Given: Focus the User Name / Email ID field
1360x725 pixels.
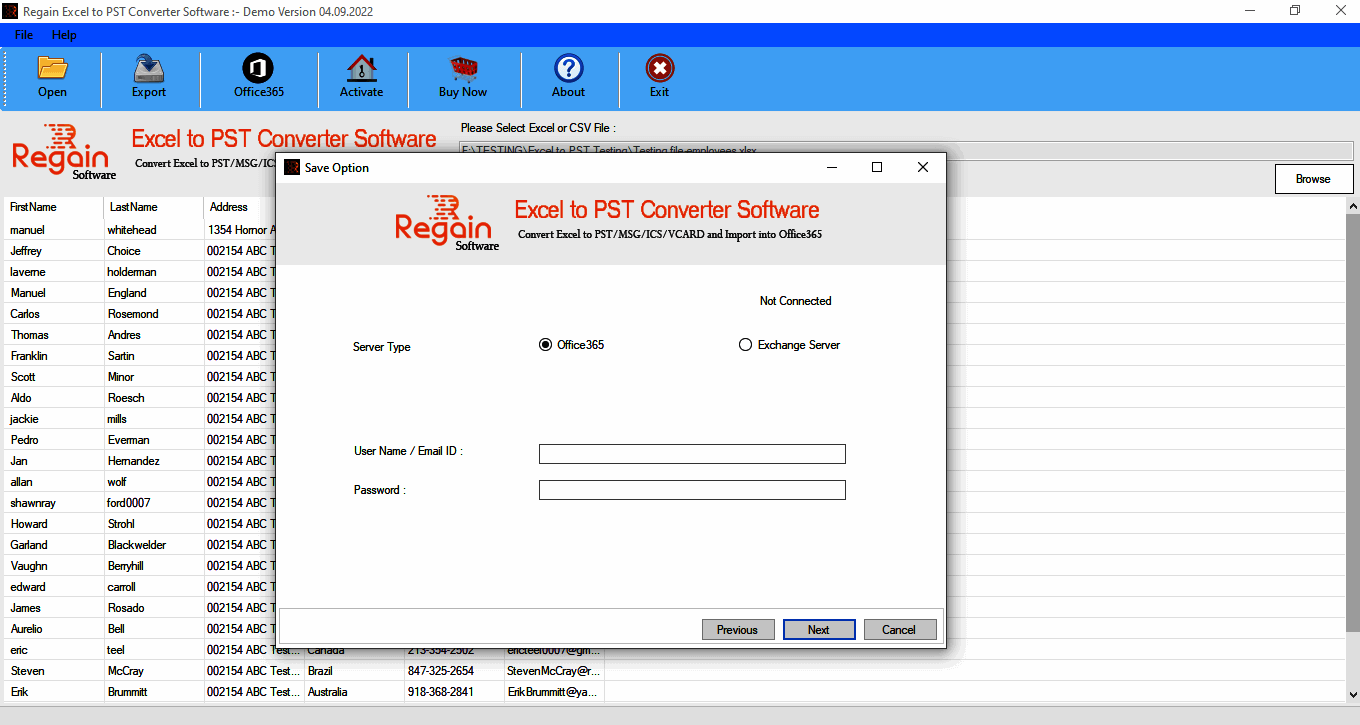Looking at the screenshot, I should 692,454.
